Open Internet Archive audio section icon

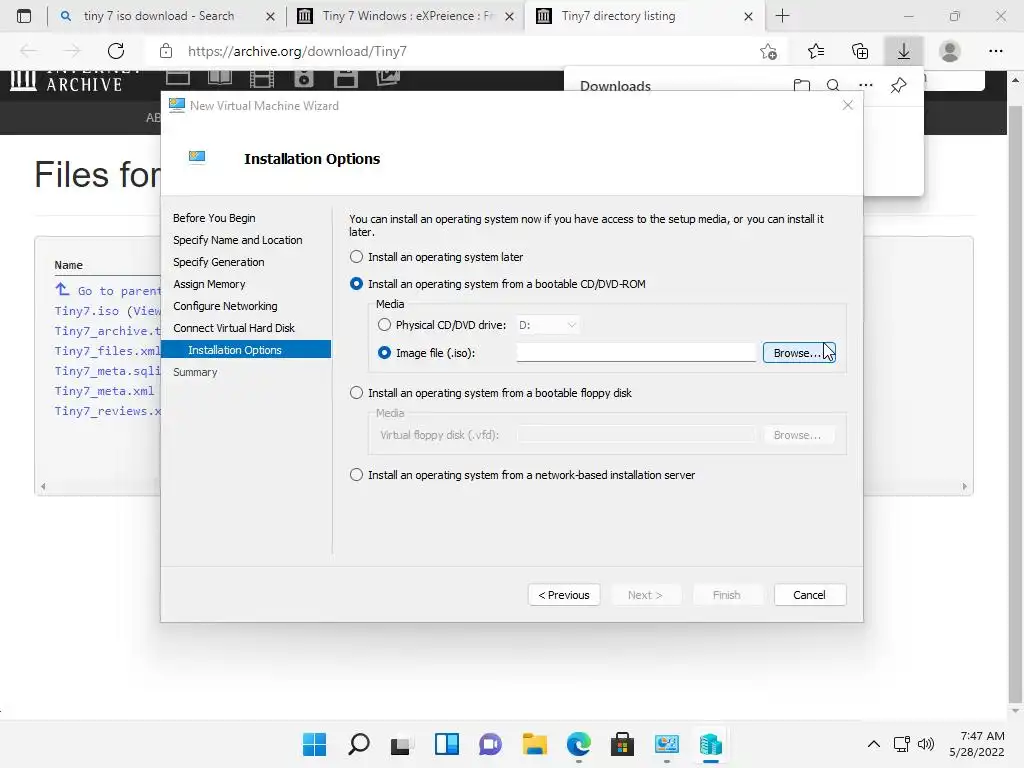tap(304, 79)
